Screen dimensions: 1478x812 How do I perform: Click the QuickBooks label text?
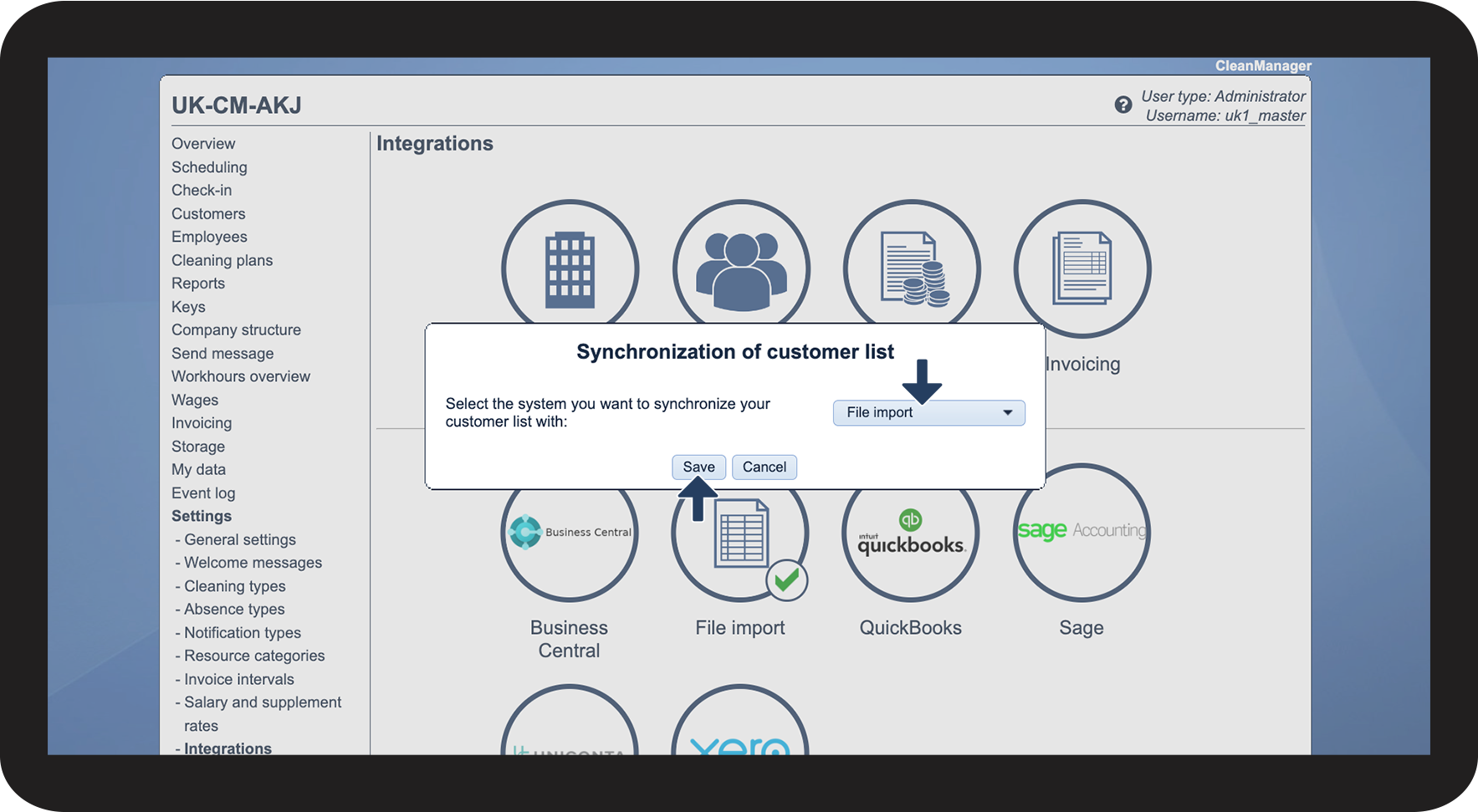[x=911, y=627]
